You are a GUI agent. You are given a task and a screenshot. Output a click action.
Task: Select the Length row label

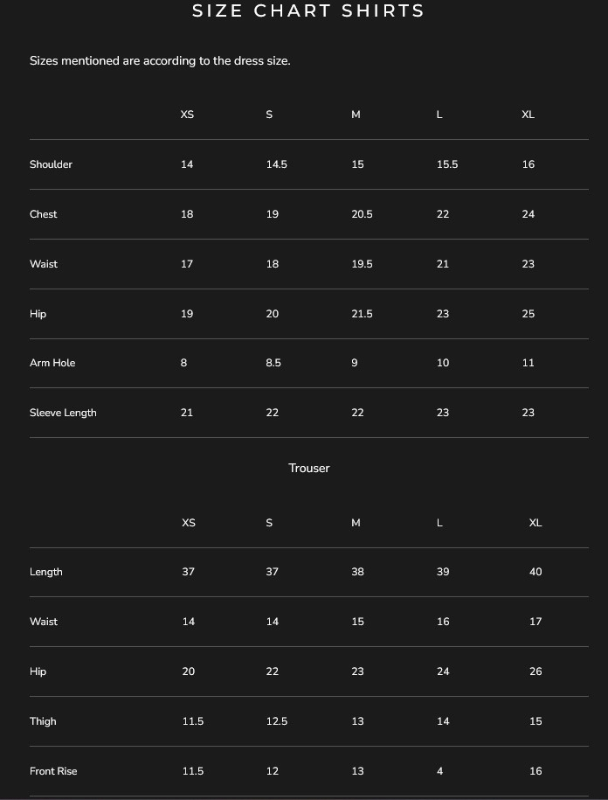click(x=46, y=572)
